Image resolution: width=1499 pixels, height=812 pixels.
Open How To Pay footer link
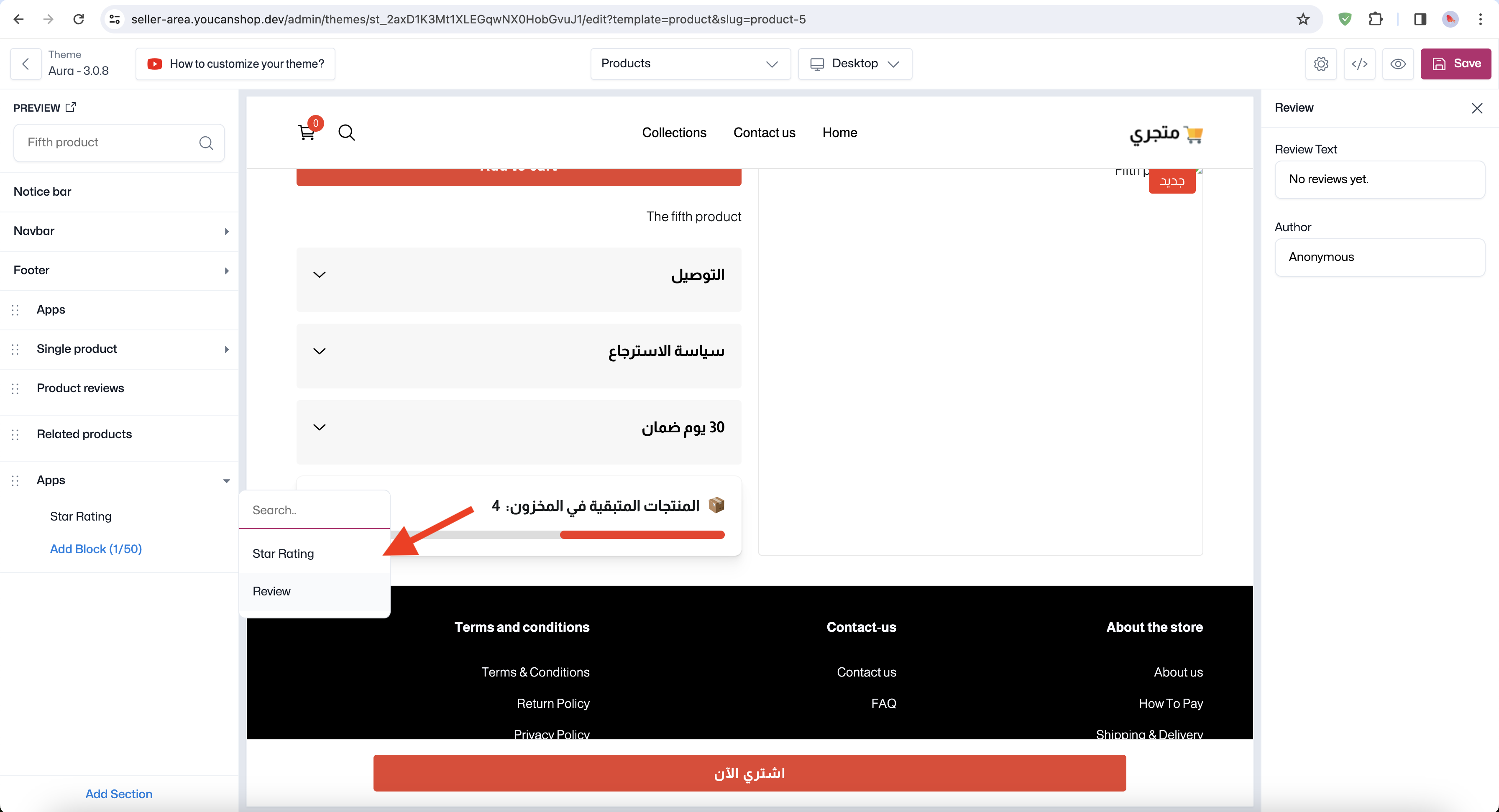point(1171,703)
